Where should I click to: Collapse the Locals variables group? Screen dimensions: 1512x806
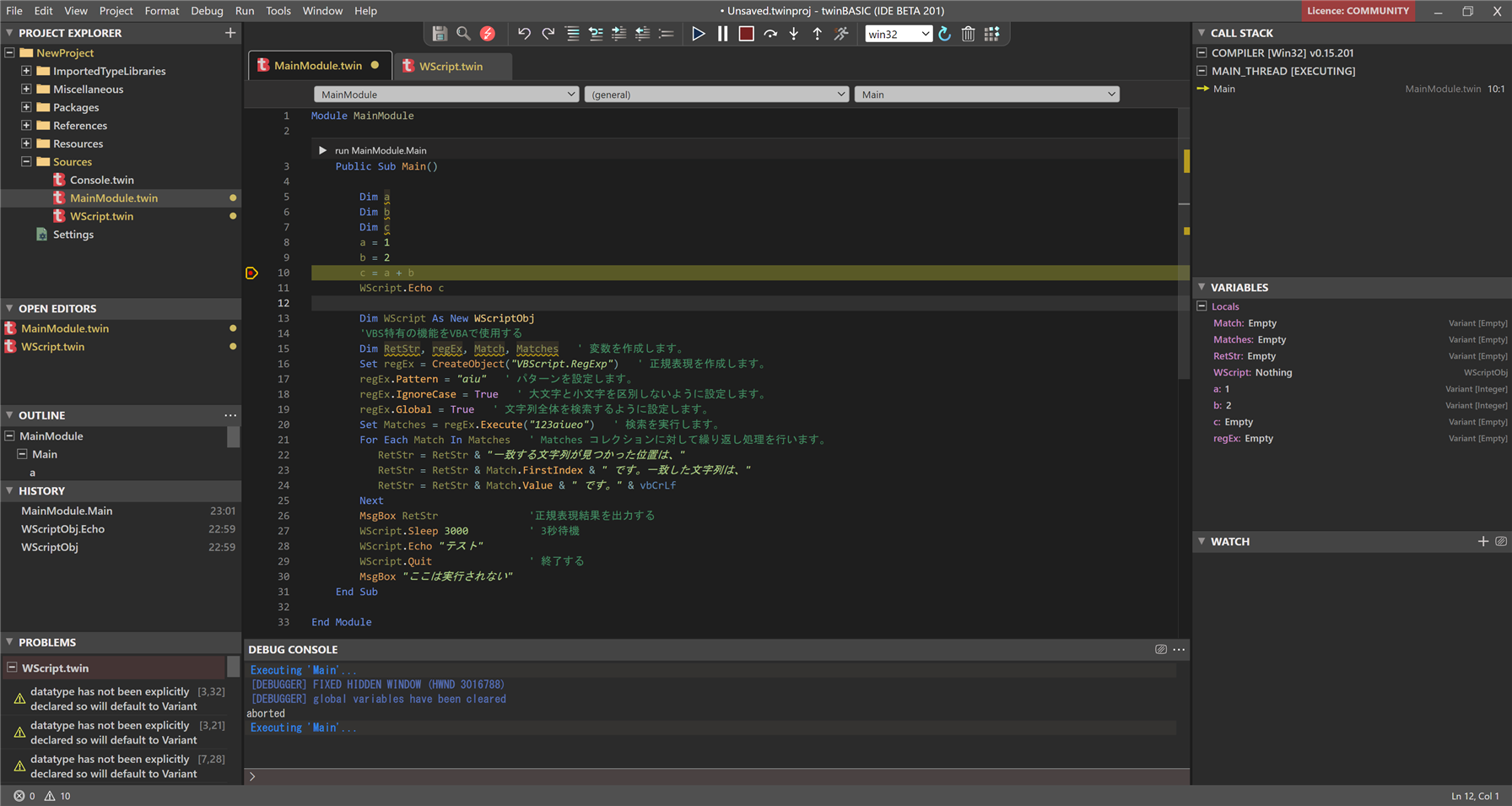coord(1201,306)
